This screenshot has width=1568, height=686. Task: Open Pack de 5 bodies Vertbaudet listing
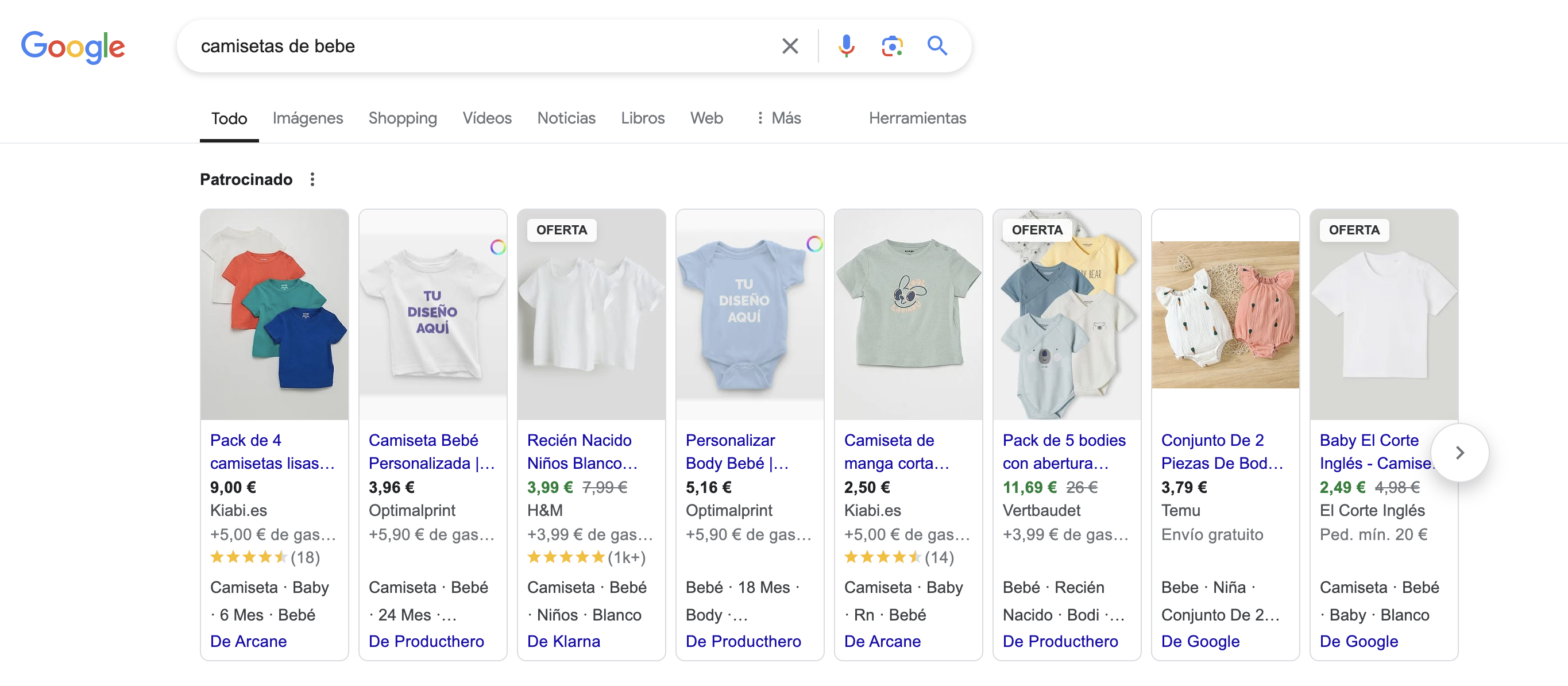click(x=1063, y=451)
